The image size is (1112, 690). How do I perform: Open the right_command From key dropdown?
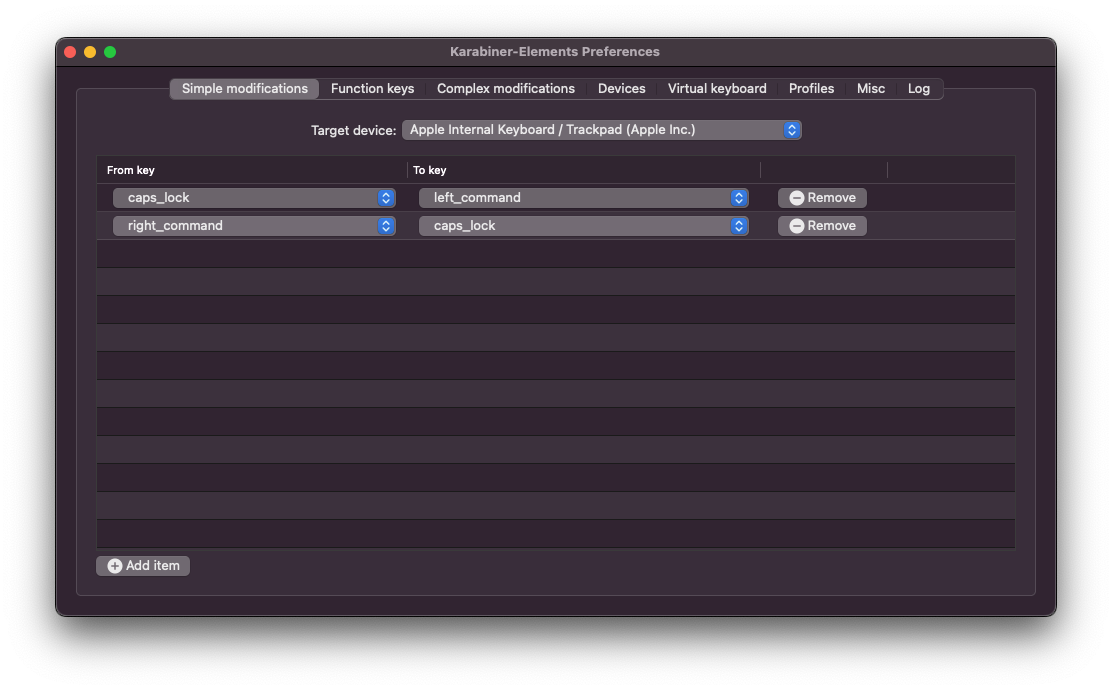254,226
